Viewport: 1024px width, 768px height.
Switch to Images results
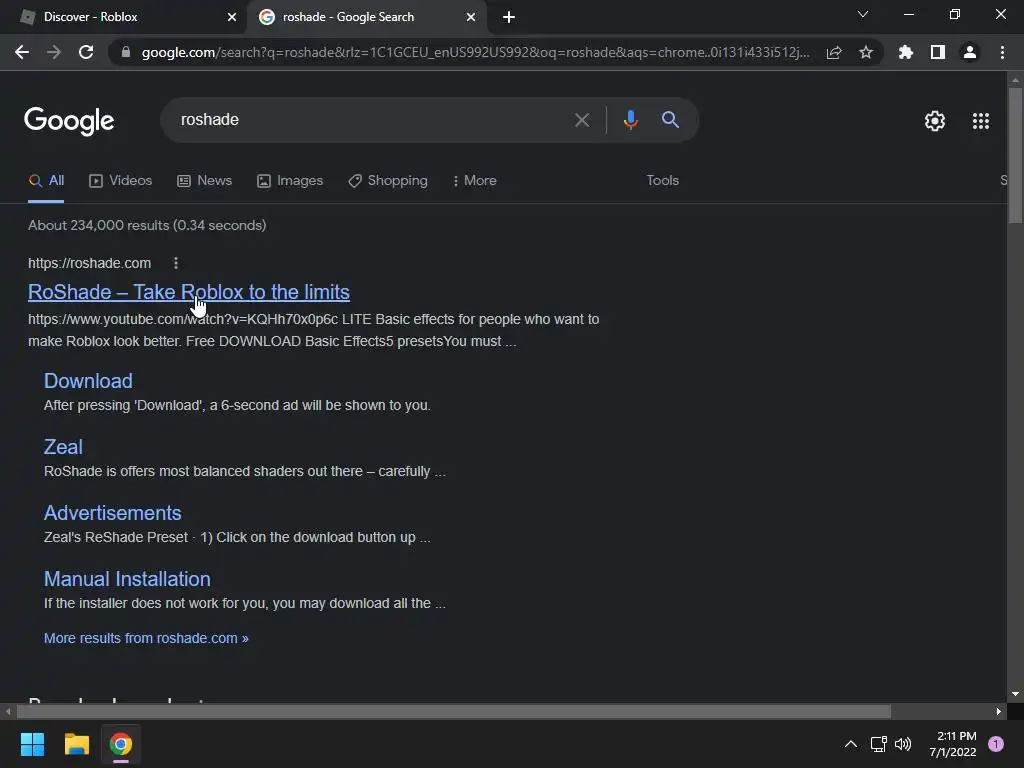[290, 181]
